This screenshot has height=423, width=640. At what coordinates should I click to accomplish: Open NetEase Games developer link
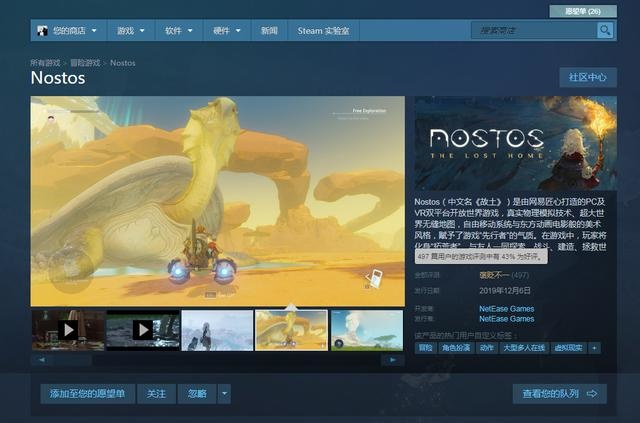pyautogui.click(x=507, y=309)
